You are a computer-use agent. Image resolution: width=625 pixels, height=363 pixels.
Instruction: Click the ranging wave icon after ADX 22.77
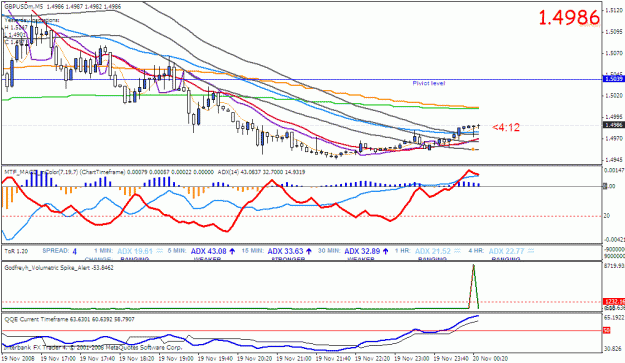pos(531,251)
